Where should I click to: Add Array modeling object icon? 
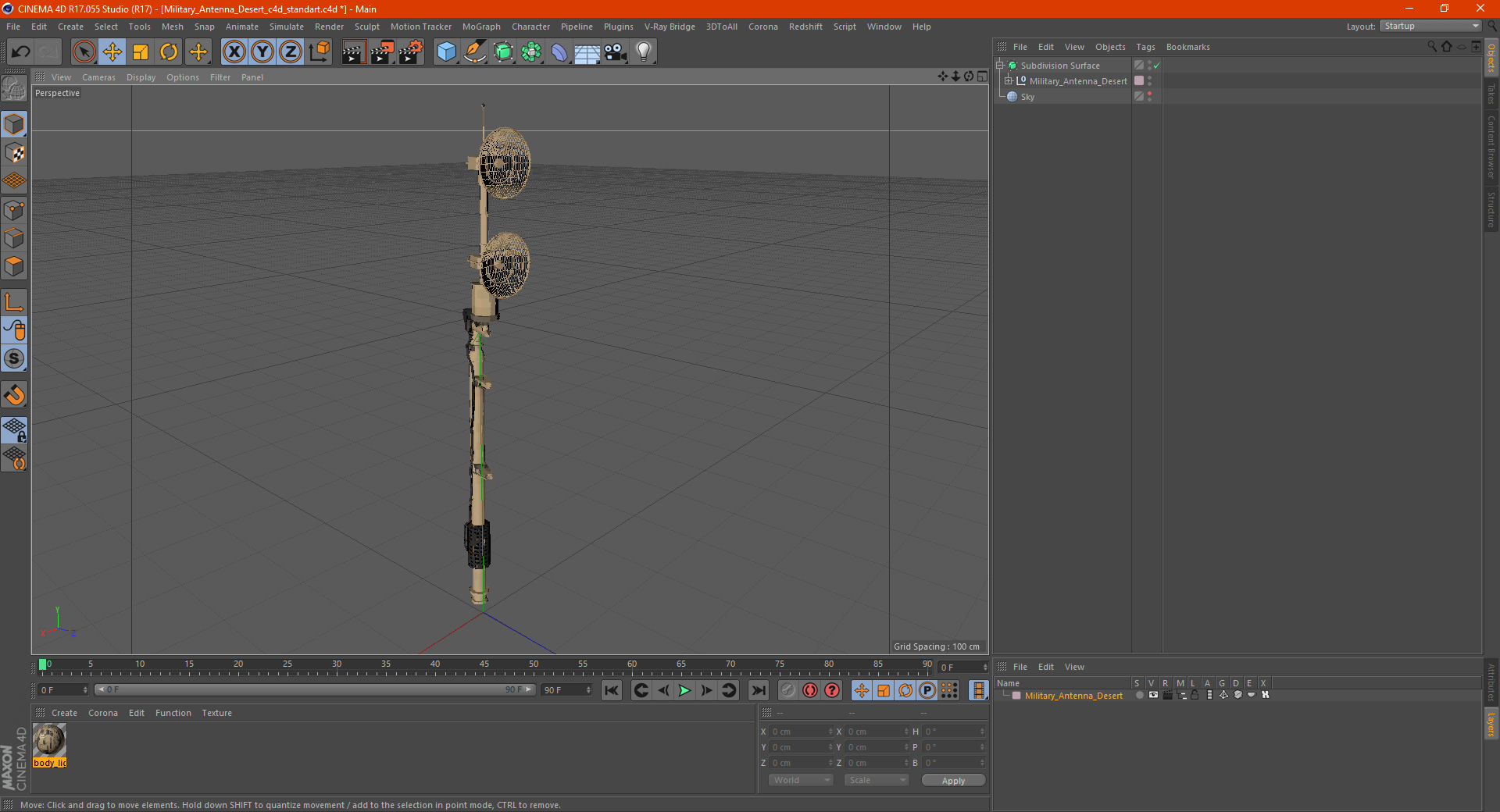531,52
